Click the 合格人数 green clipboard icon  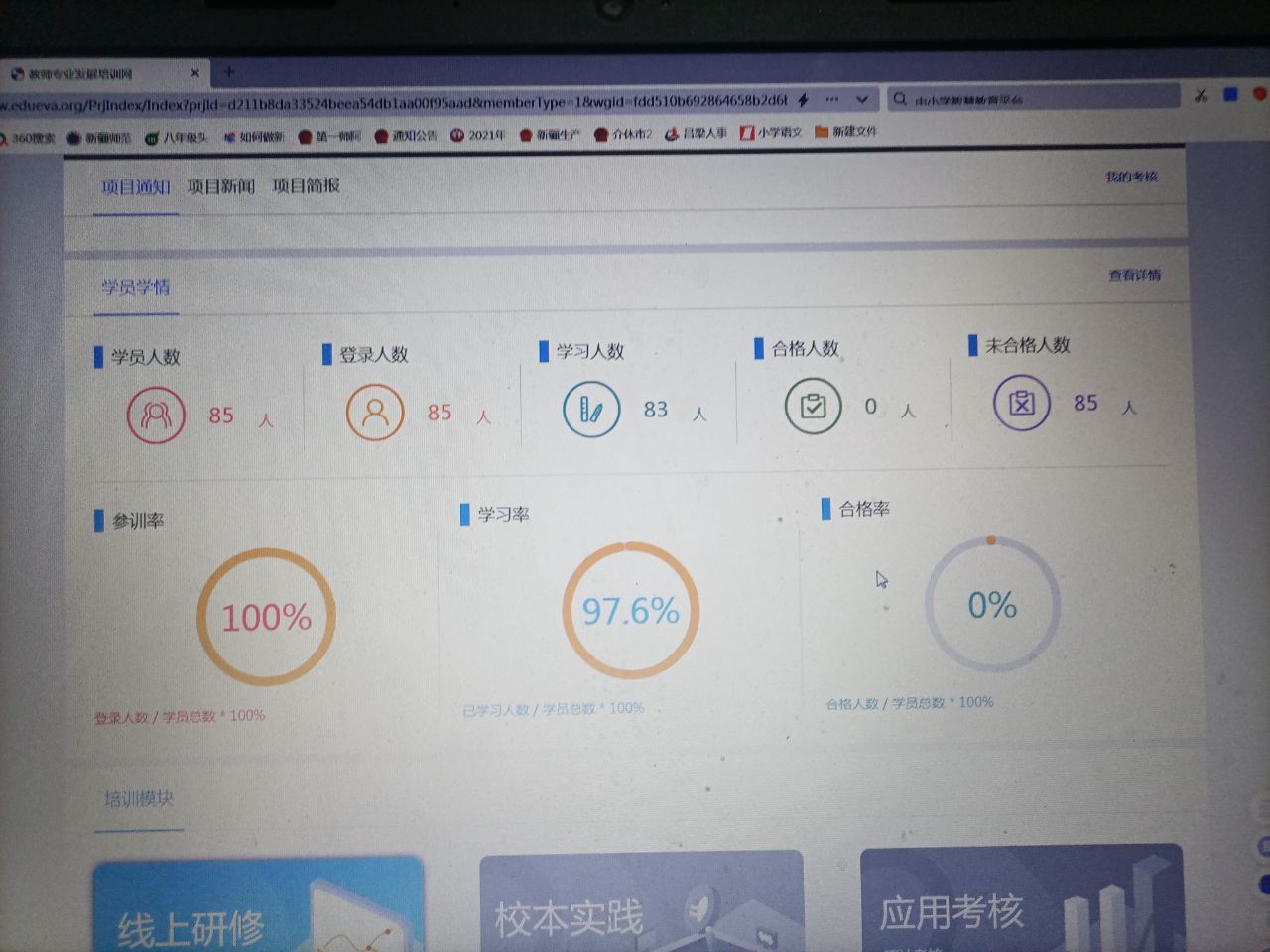[813, 407]
